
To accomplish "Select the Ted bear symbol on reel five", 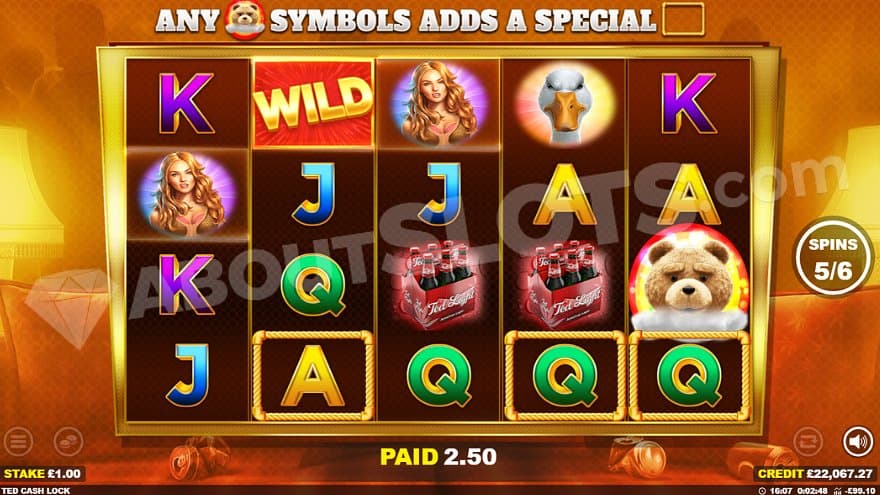I will click(689, 281).
